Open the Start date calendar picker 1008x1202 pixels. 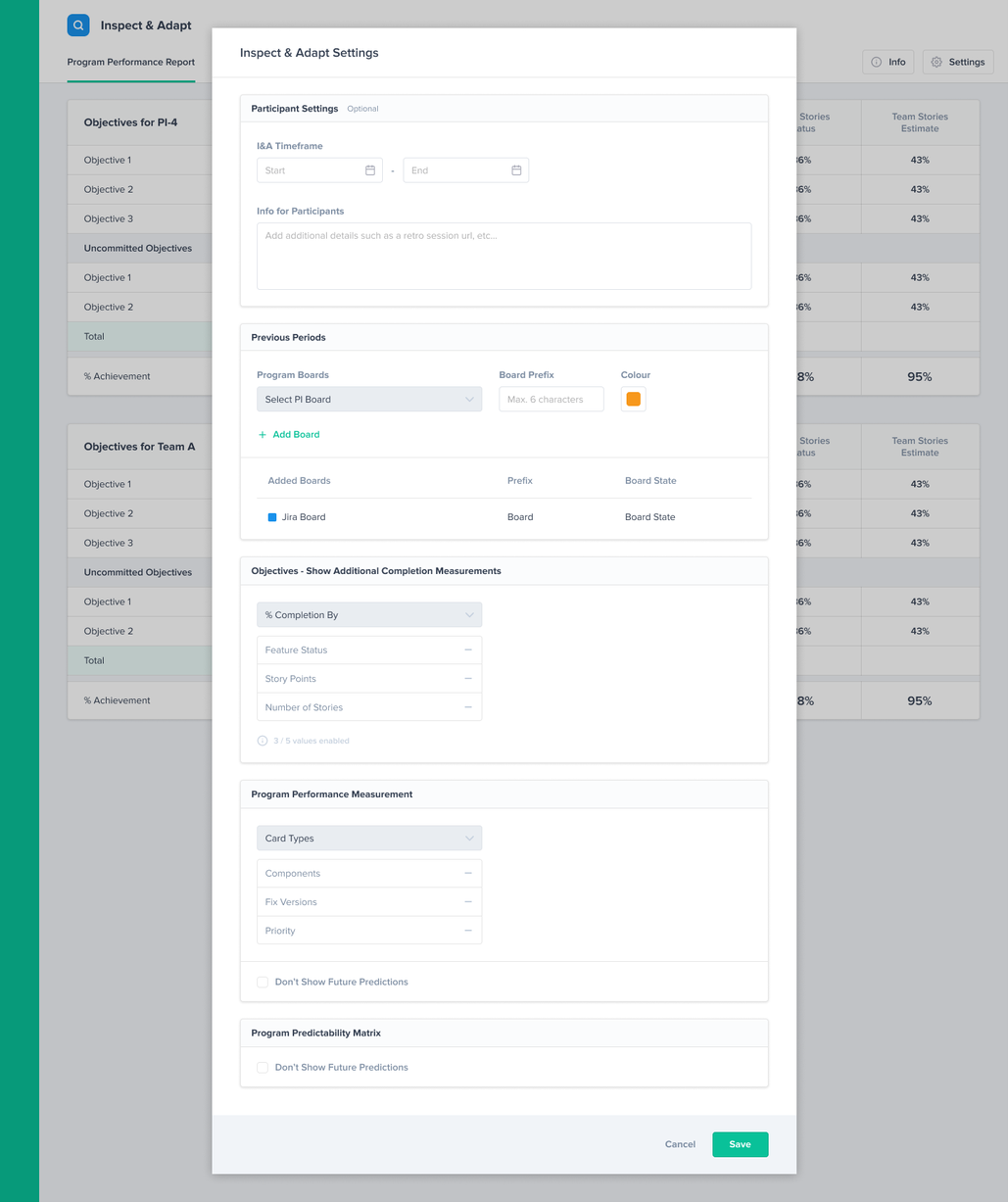tap(370, 169)
